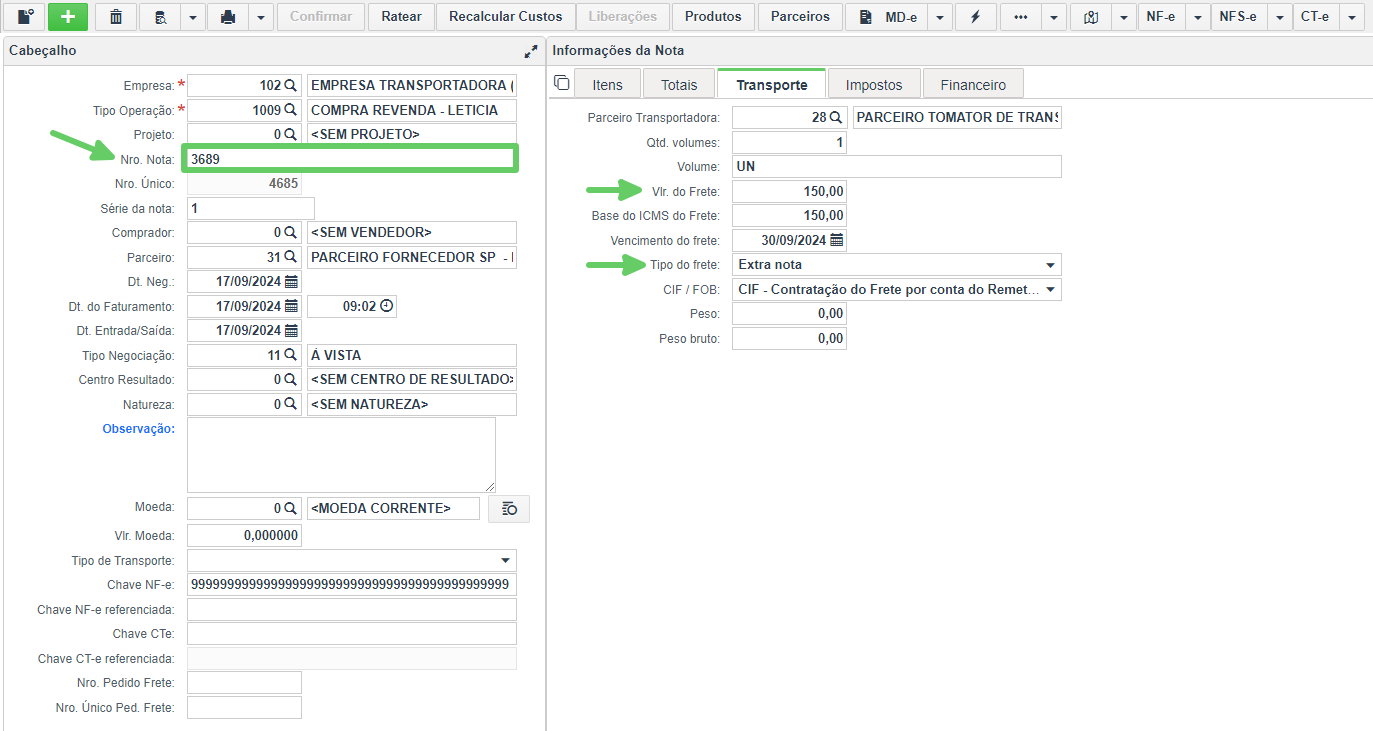Open the Dt. Neg. calendar picker
This screenshot has height=731, width=1373.
(x=291, y=281)
